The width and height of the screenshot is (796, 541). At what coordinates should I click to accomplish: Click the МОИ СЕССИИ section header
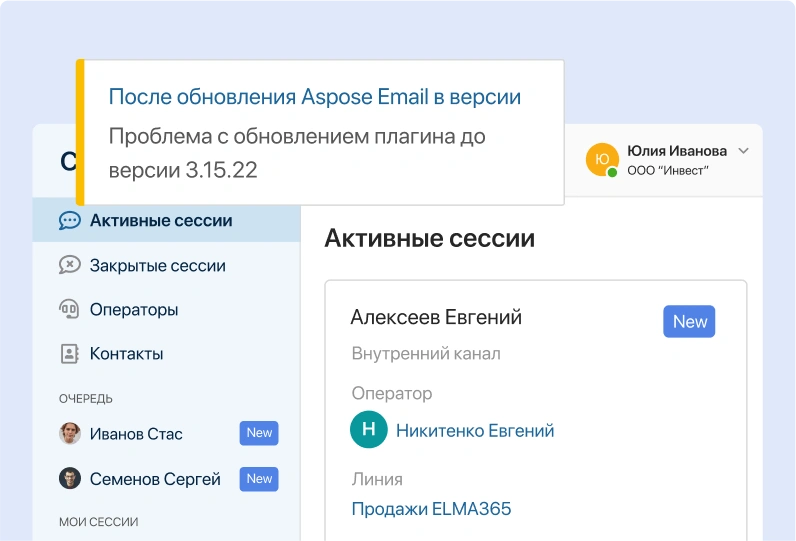tap(98, 522)
